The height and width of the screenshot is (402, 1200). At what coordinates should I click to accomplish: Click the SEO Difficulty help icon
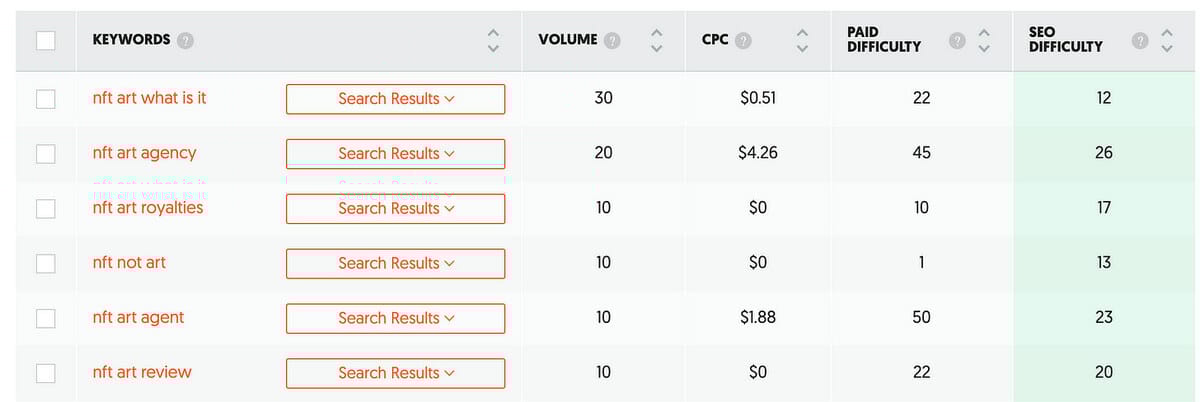coord(1140,40)
